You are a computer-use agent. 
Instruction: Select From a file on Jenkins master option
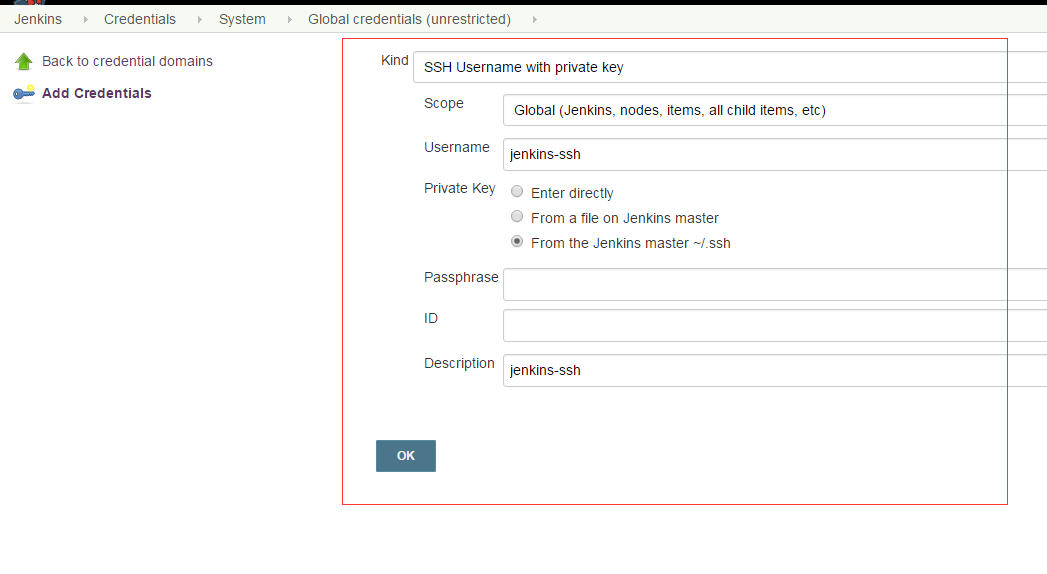pyautogui.click(x=517, y=216)
